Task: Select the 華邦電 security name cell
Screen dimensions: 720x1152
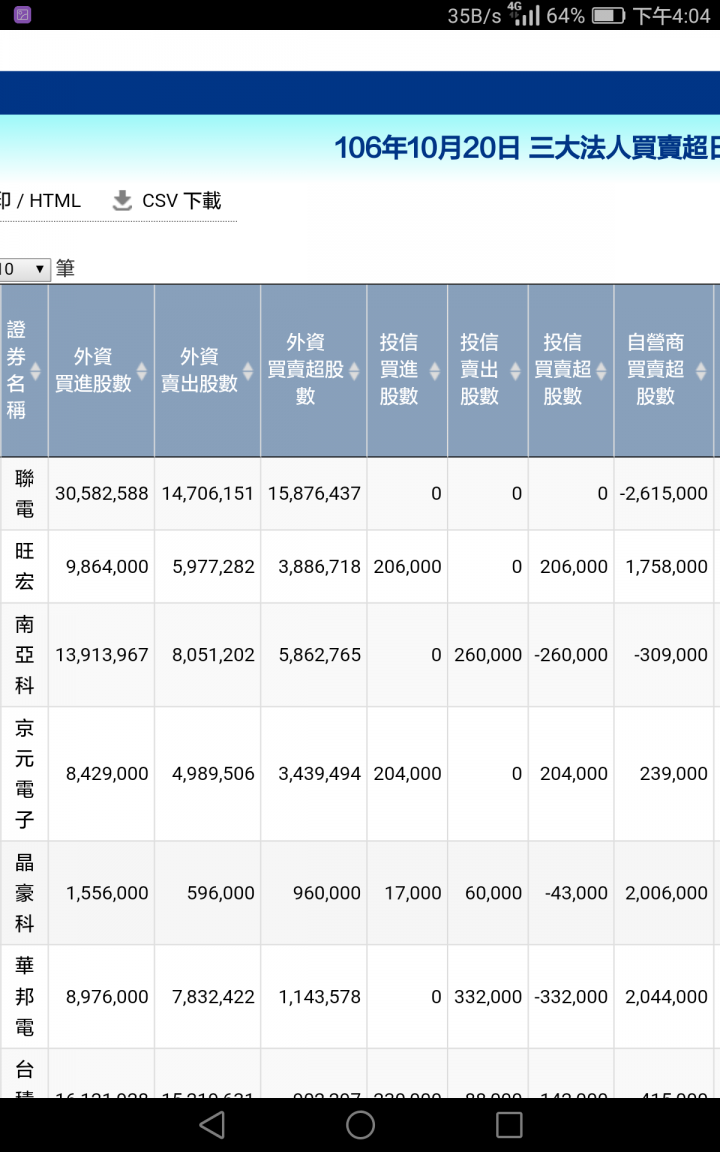Action: point(24,996)
